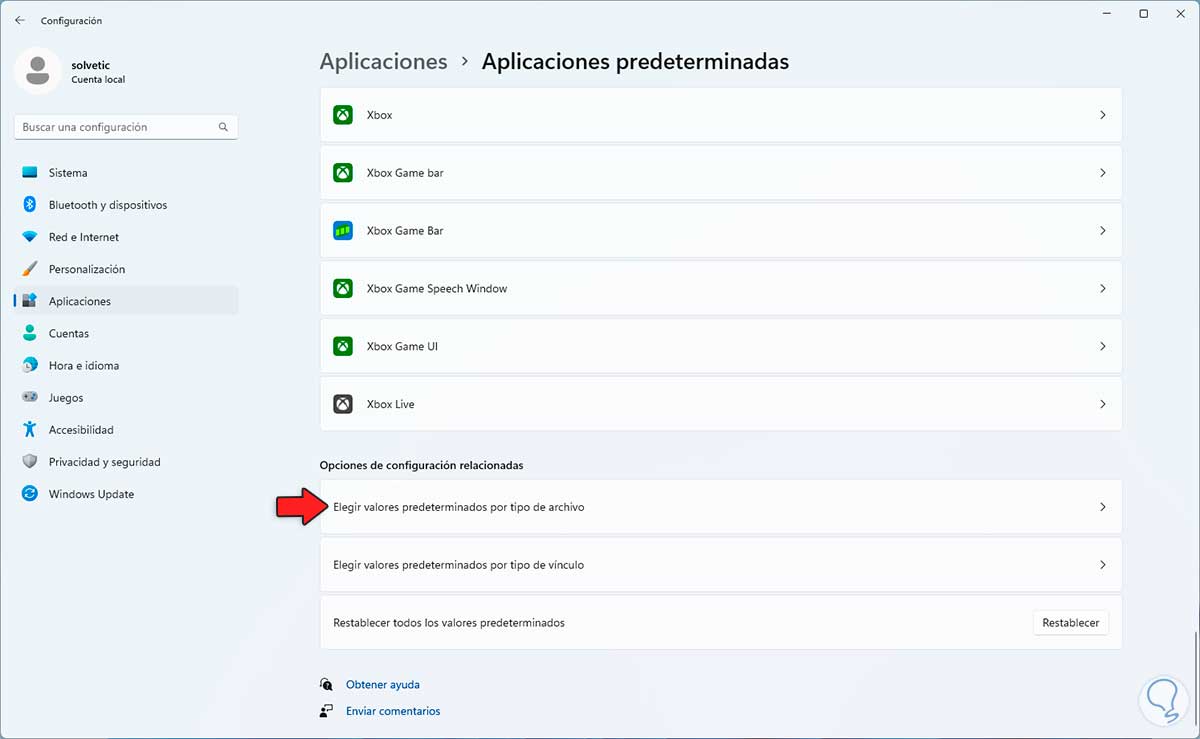
Task: Select Sistema in the sidebar
Action: pos(126,173)
